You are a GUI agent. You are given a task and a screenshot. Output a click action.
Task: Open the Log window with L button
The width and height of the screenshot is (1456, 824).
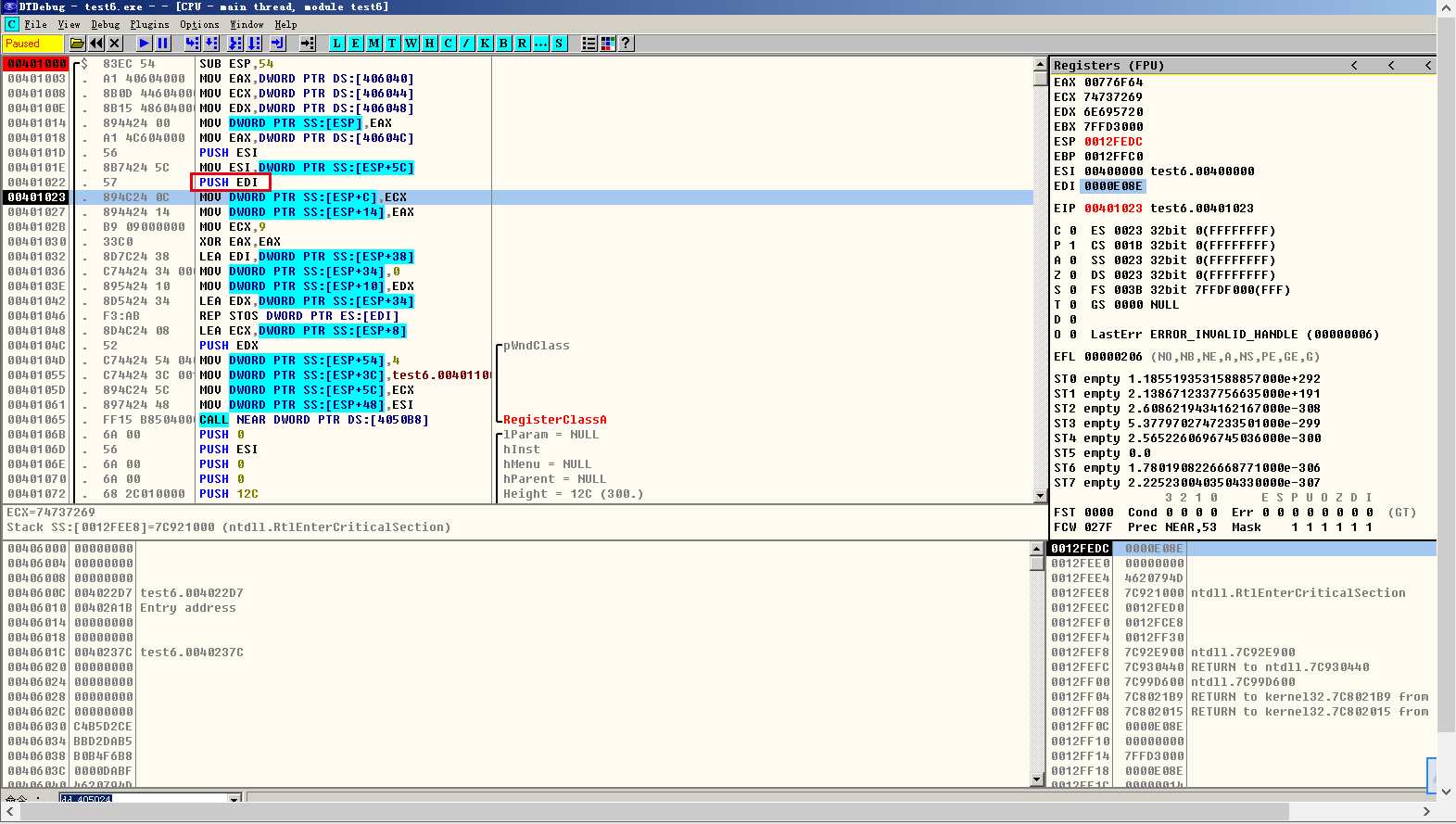(336, 43)
